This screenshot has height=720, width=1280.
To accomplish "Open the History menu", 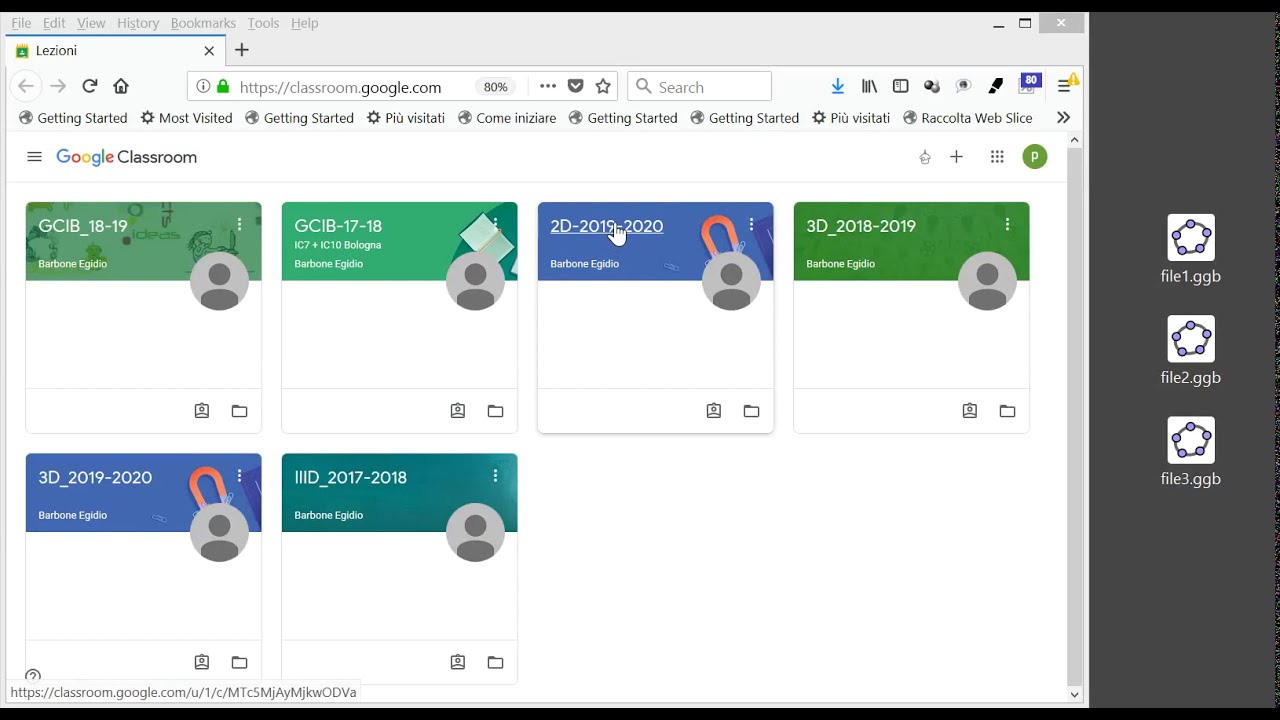I will [138, 23].
